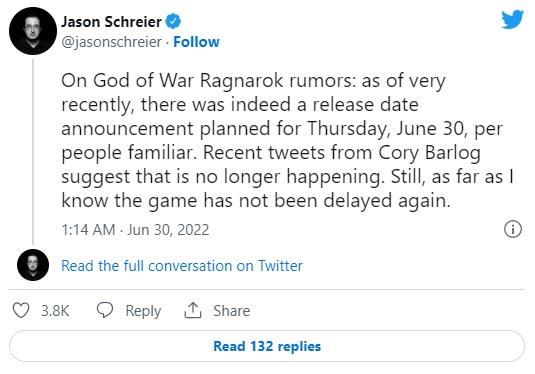
Task: Open the @jasonschreier handle
Action: point(111,42)
